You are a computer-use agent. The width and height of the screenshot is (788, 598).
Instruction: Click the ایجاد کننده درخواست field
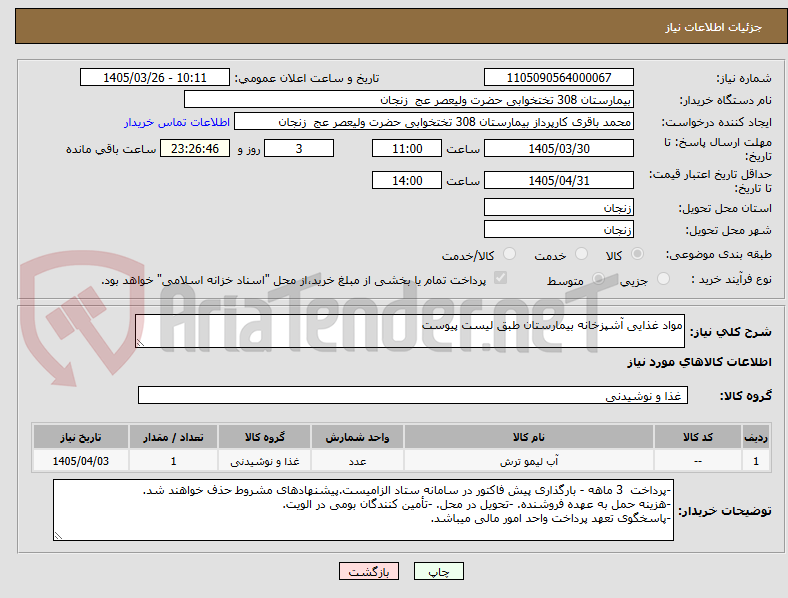[434, 122]
